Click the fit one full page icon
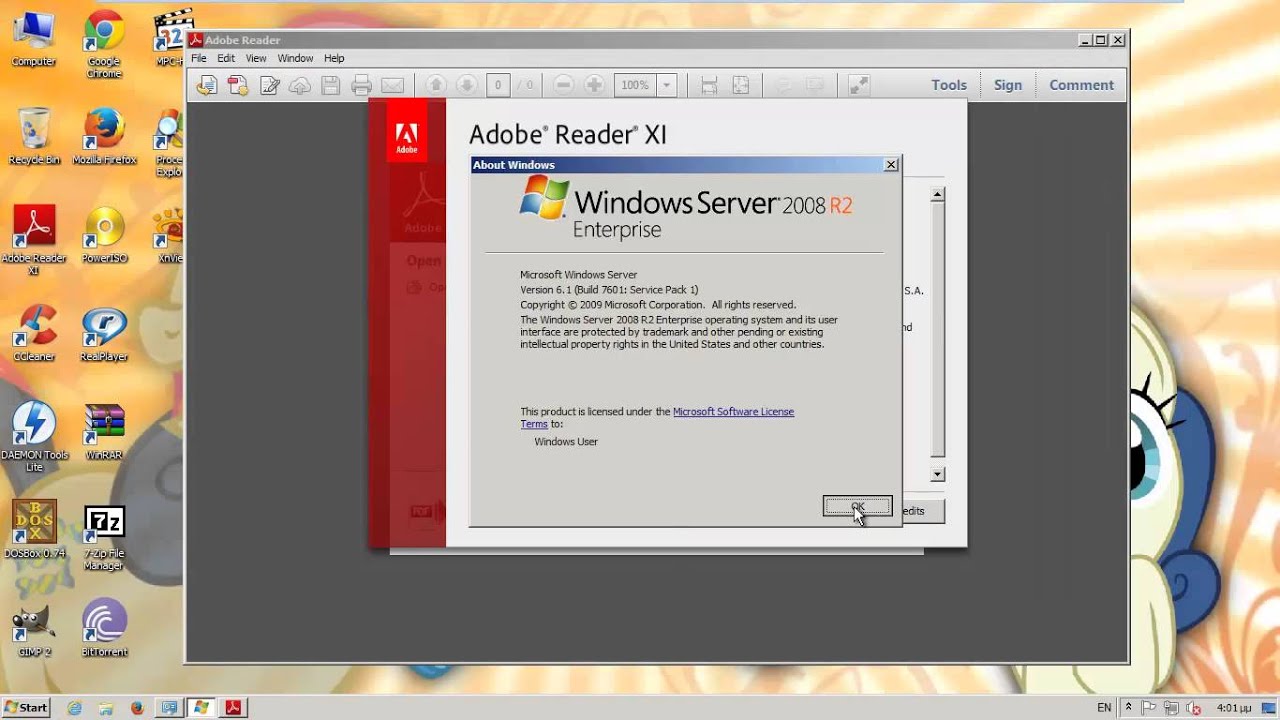 [741, 85]
